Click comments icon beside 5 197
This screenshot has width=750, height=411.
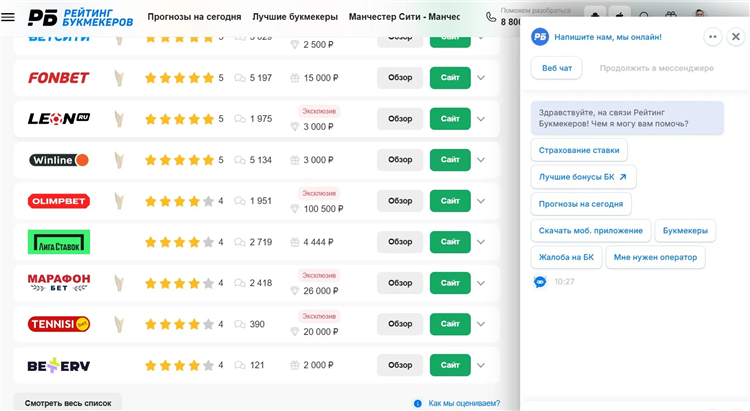pos(240,78)
